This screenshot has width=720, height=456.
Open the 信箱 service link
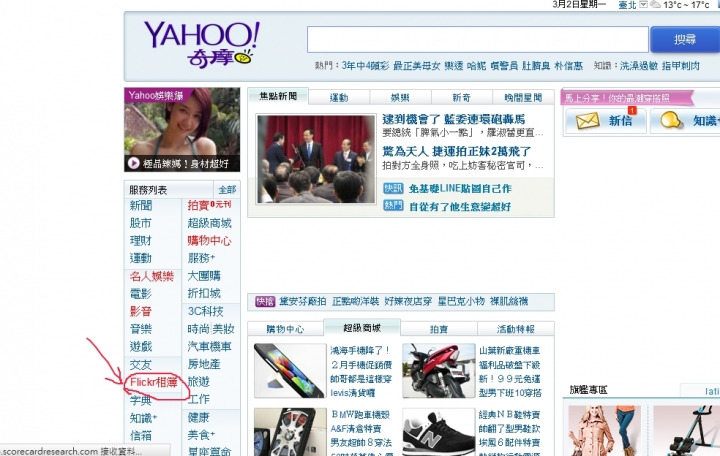[x=141, y=435]
